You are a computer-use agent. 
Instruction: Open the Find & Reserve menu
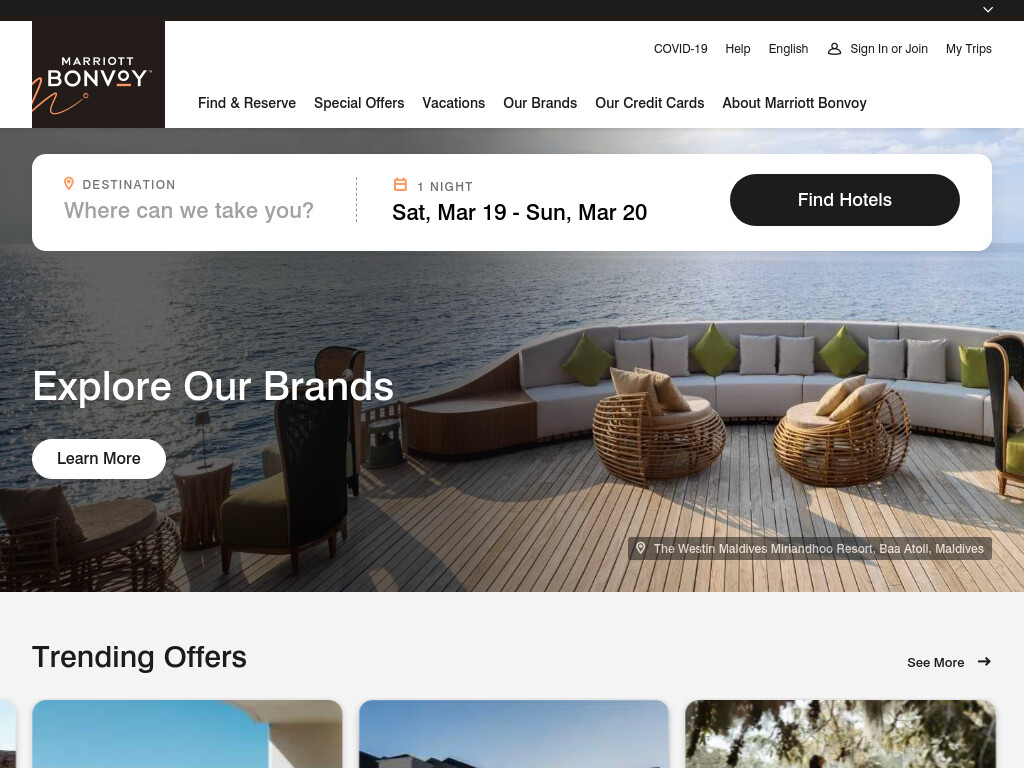(x=247, y=103)
